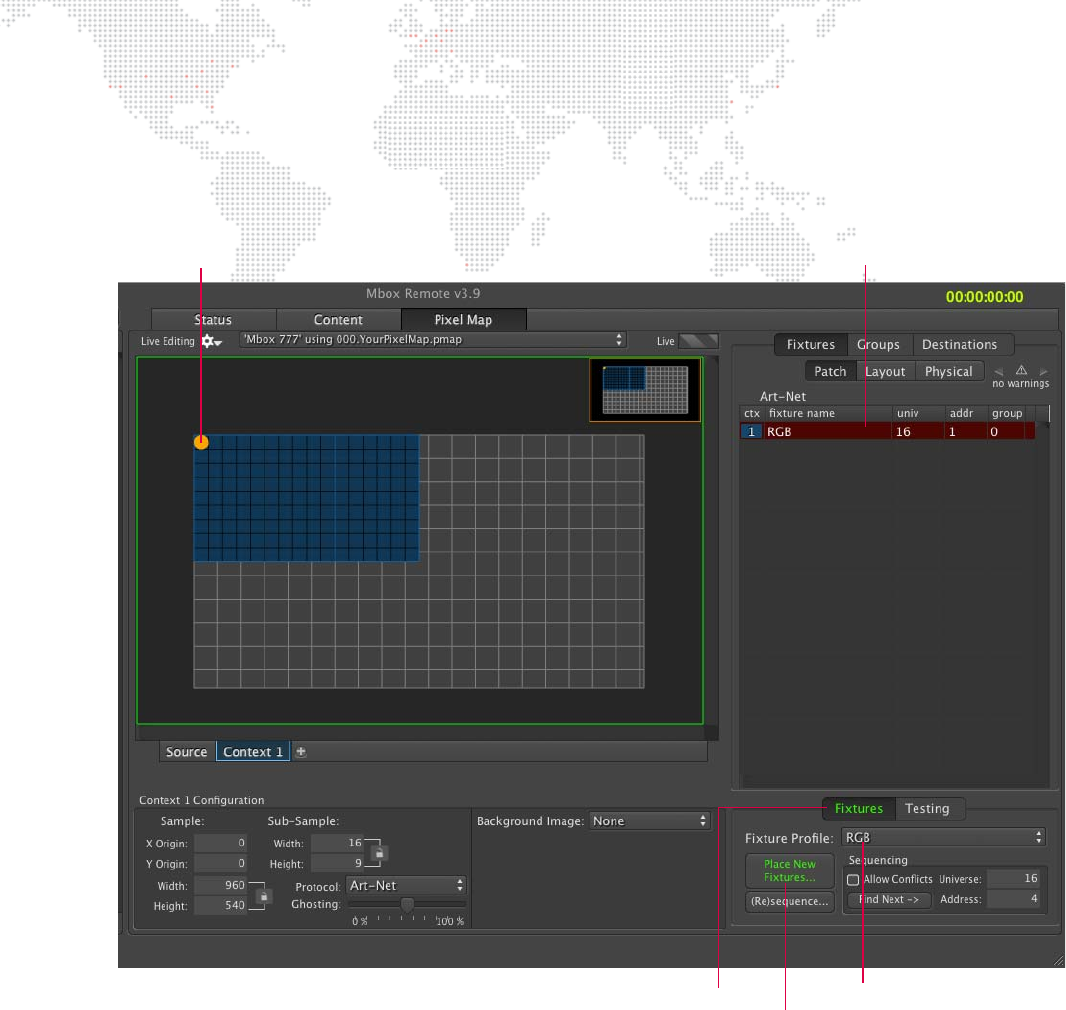Click the warning triangle icon

pyautogui.click(x=1021, y=370)
